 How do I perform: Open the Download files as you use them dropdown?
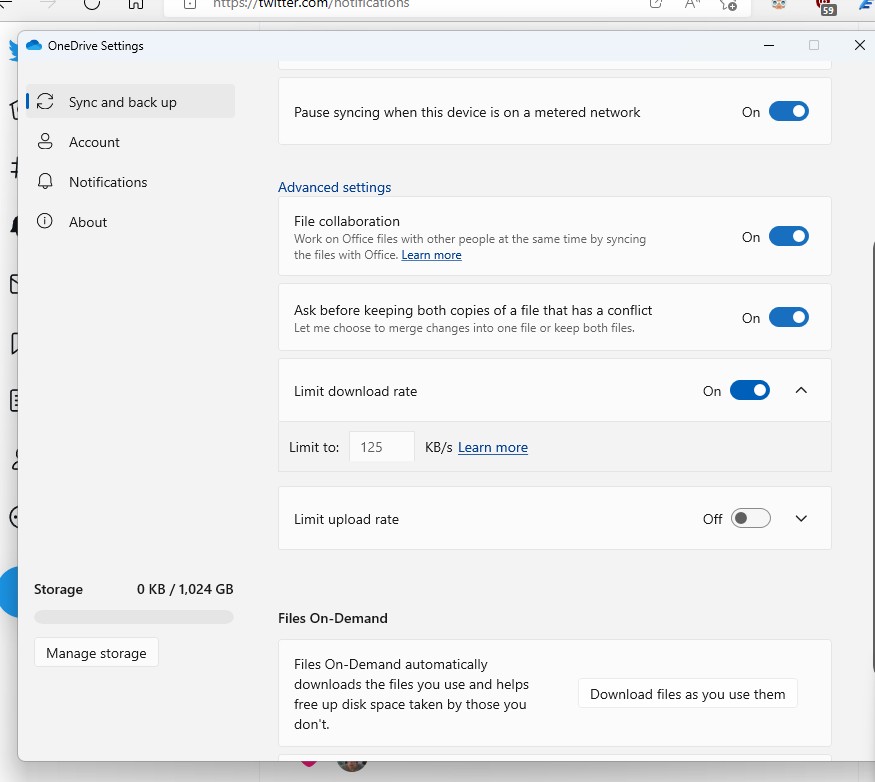click(687, 694)
